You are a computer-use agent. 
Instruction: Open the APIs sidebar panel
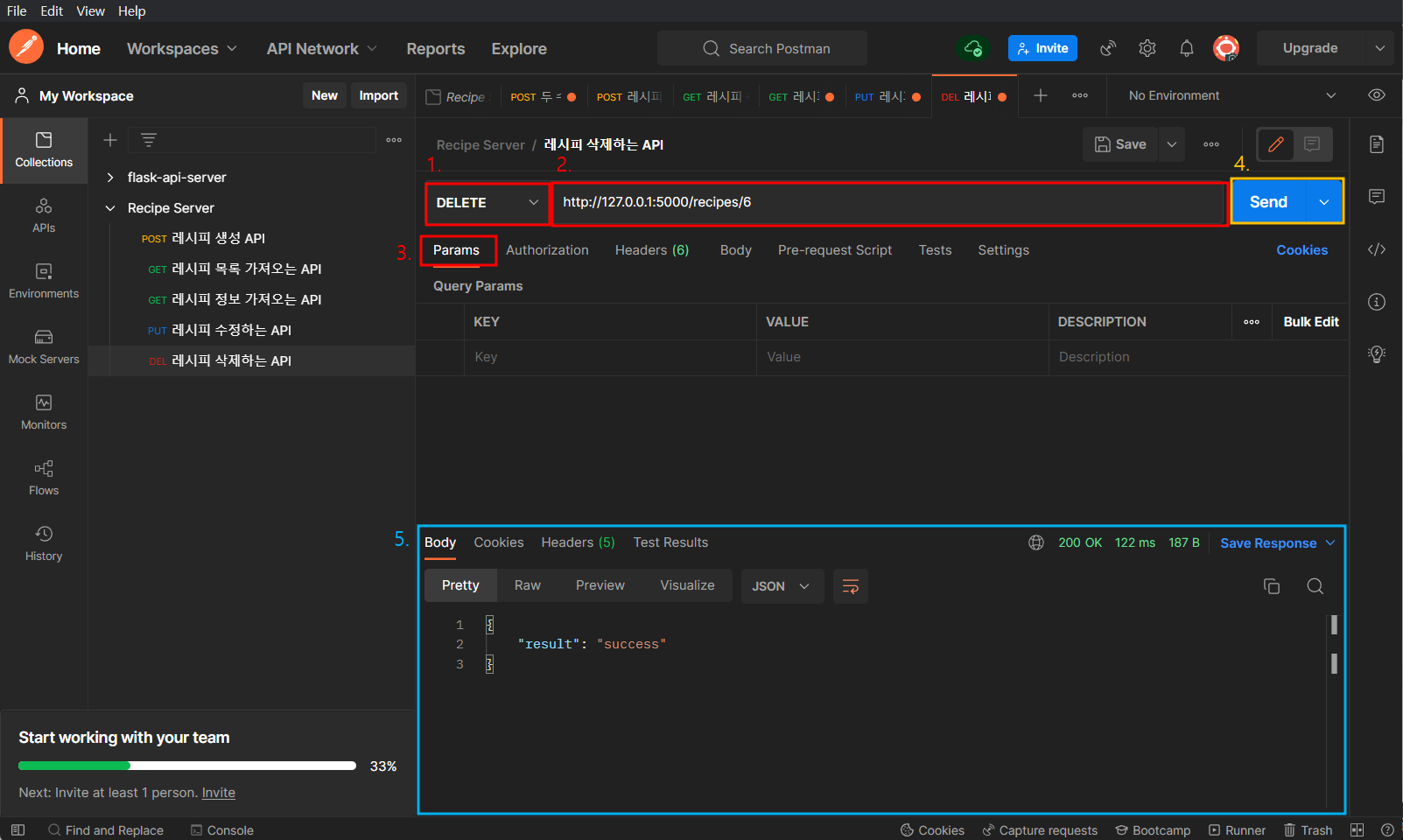(44, 216)
